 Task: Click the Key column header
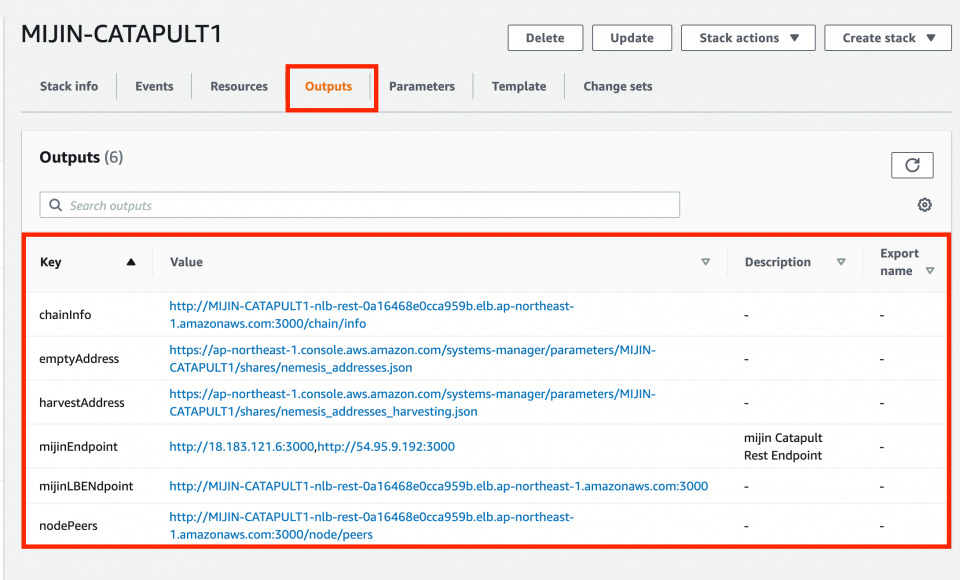(x=51, y=262)
